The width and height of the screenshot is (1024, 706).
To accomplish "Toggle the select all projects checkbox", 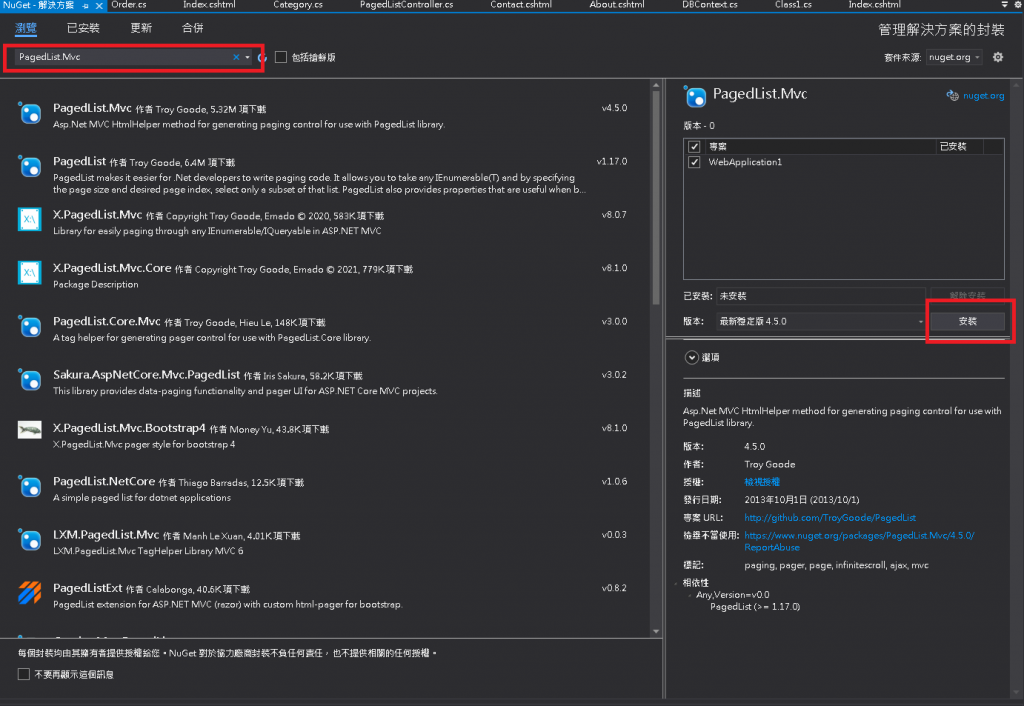I will coord(694,146).
